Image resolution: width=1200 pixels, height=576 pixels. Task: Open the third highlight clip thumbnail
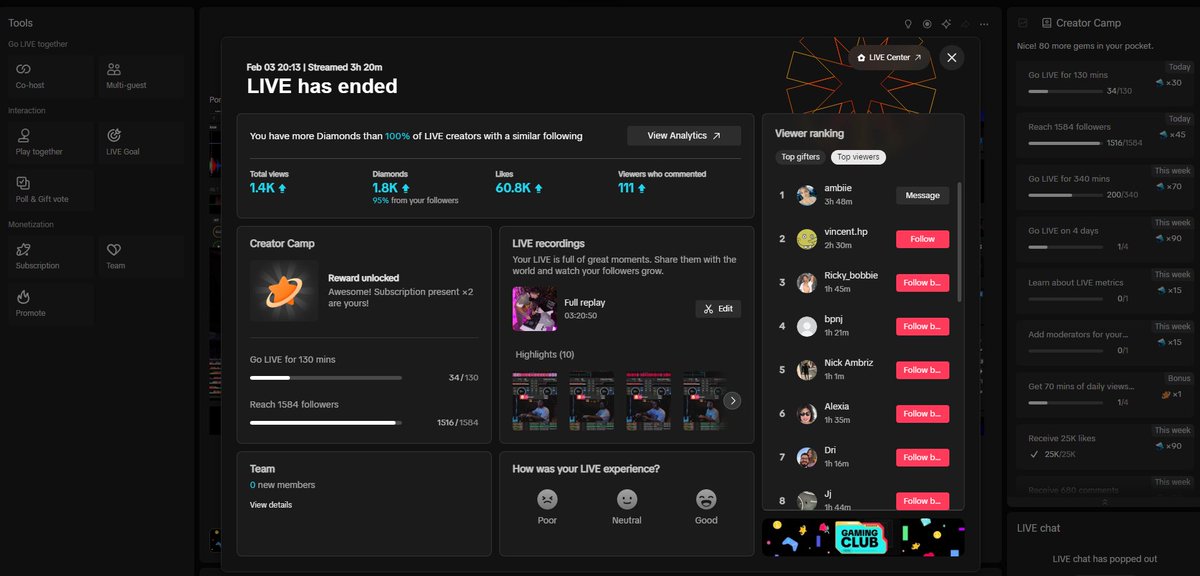649,401
